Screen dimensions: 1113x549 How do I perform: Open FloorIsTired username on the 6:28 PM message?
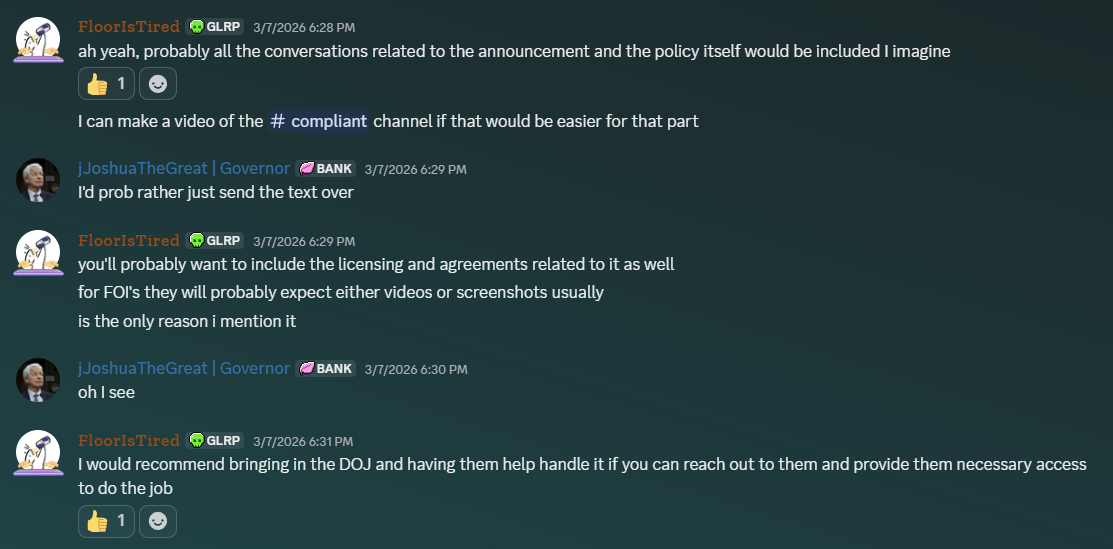click(129, 27)
